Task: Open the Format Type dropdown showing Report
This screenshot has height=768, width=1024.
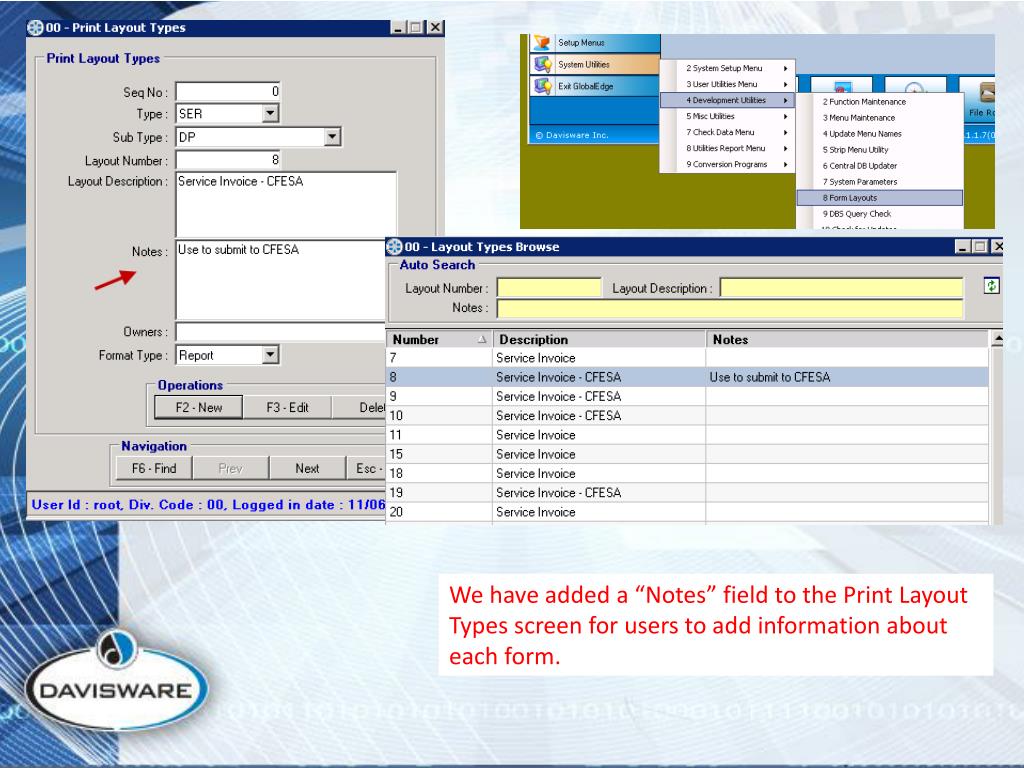Action: [270, 355]
